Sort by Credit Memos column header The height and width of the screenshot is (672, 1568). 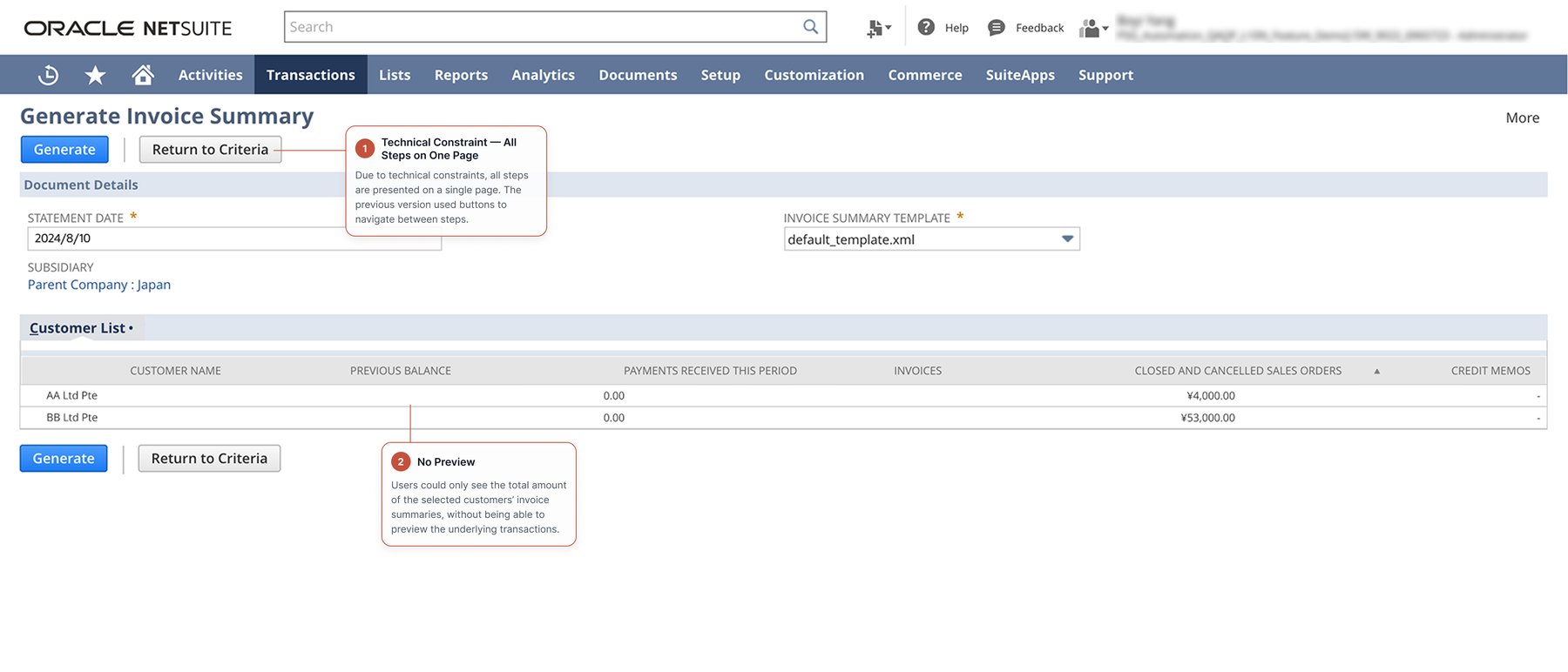coord(1490,371)
